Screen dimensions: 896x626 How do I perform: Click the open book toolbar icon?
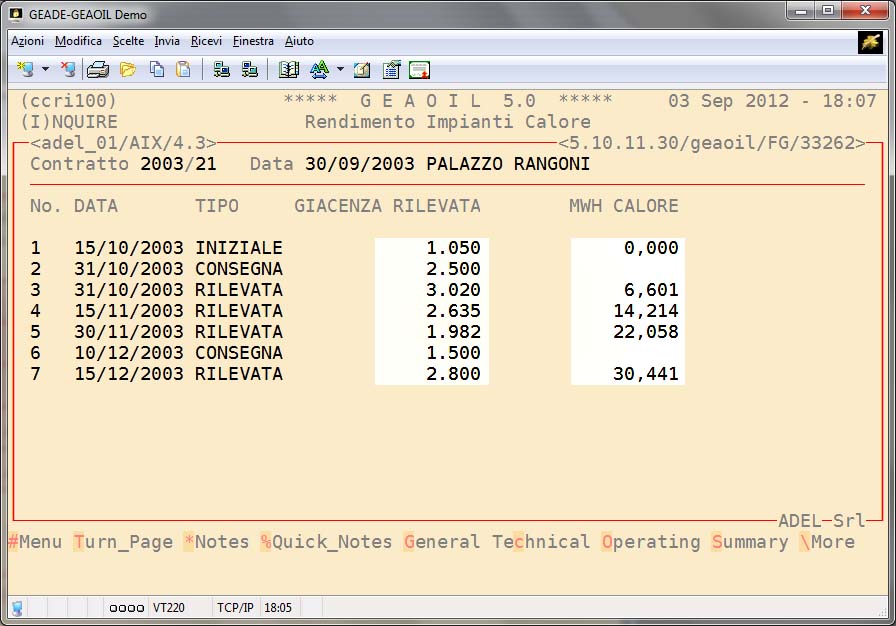click(289, 69)
